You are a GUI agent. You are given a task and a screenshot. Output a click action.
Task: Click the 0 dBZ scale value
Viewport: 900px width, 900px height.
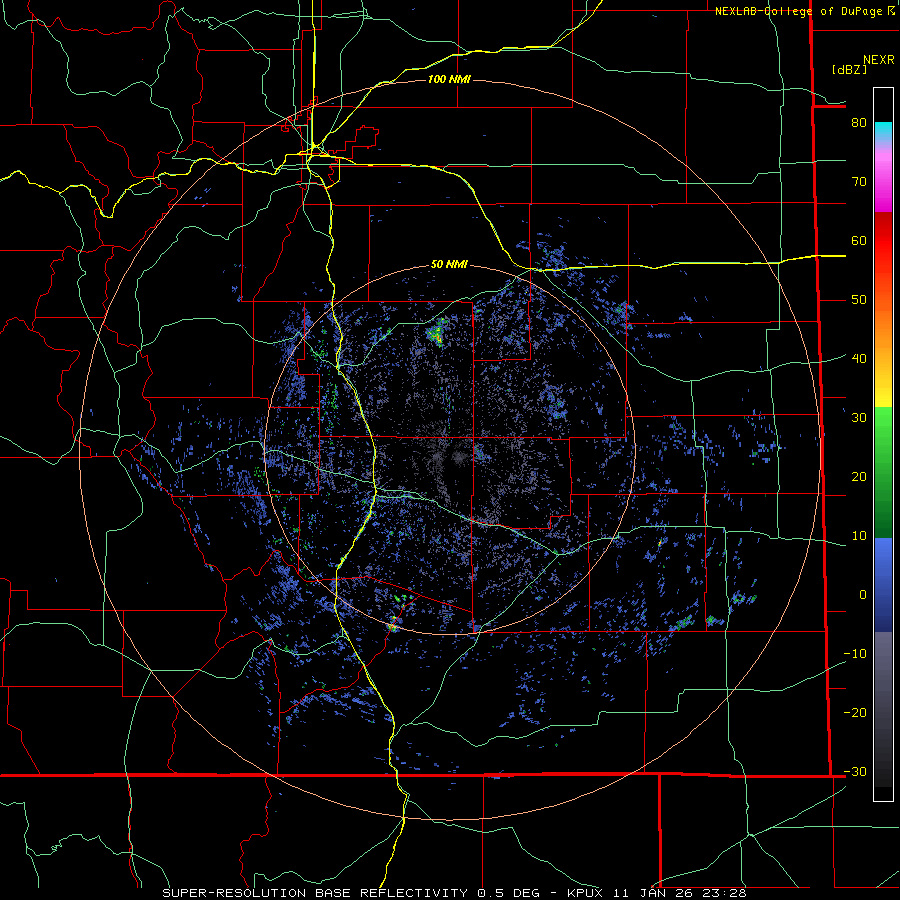coord(863,595)
